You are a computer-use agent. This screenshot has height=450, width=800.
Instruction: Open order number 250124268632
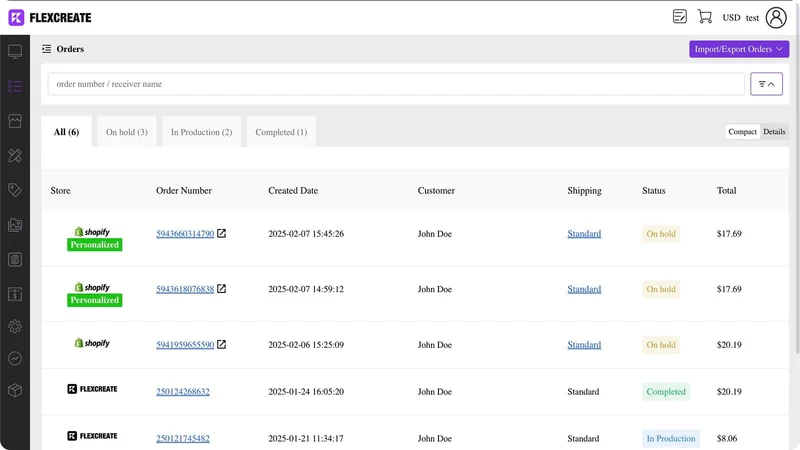(x=183, y=392)
